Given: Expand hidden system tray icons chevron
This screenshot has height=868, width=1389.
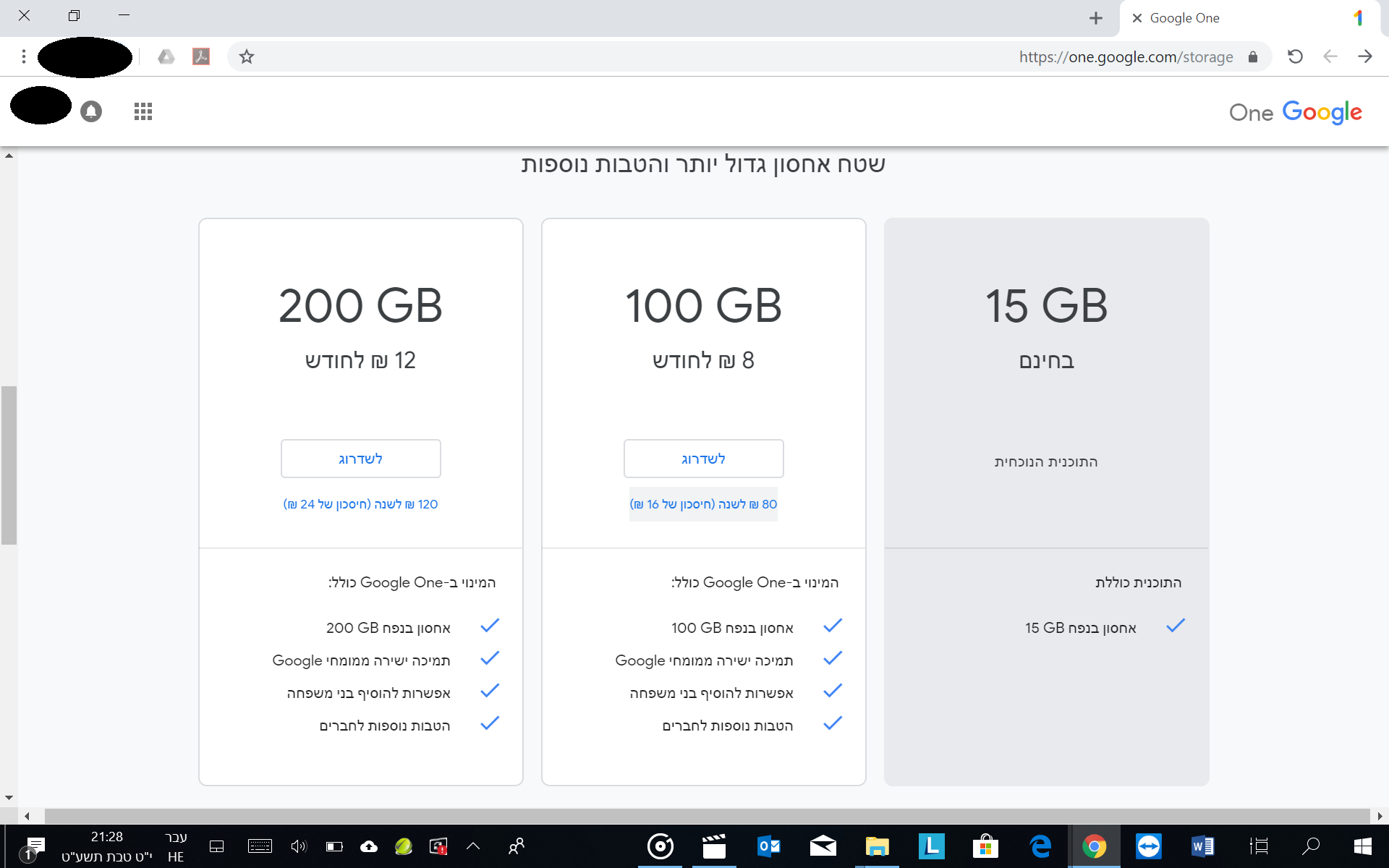Looking at the screenshot, I should (x=473, y=846).
